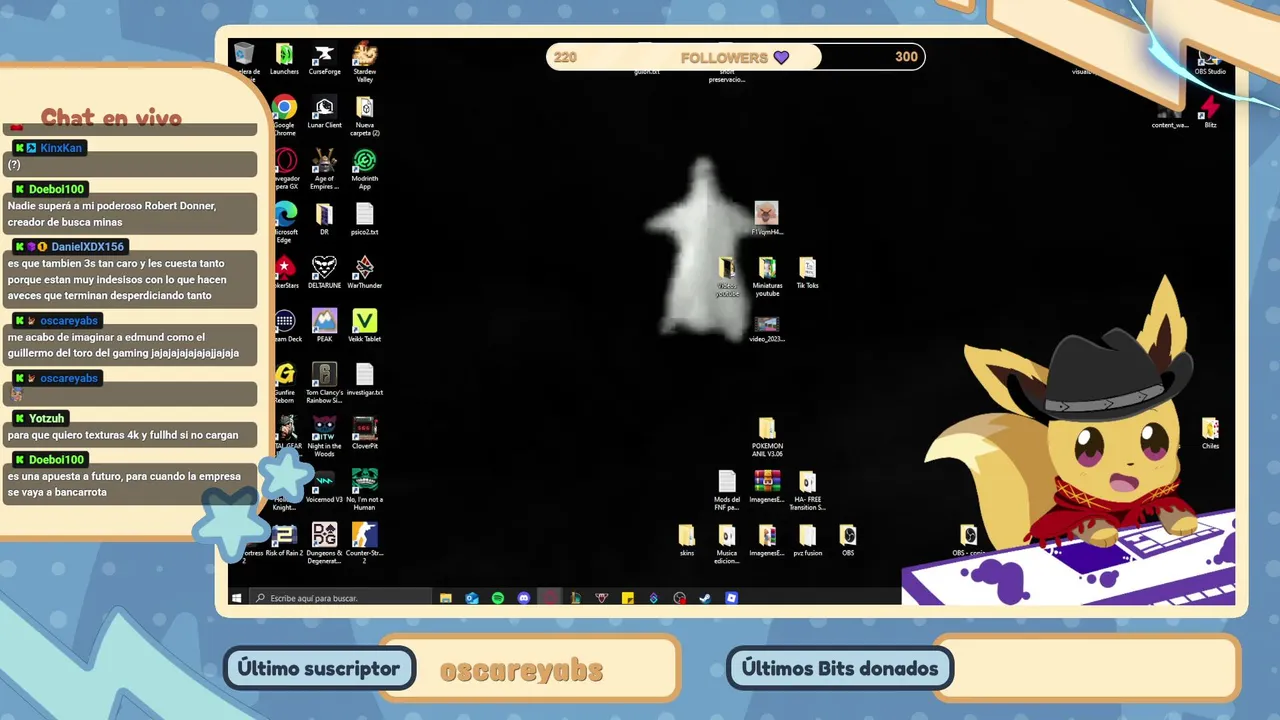The image size is (1280, 720).
Task: Launch the Modrinth App shortcut
Action: pyautogui.click(x=364, y=169)
